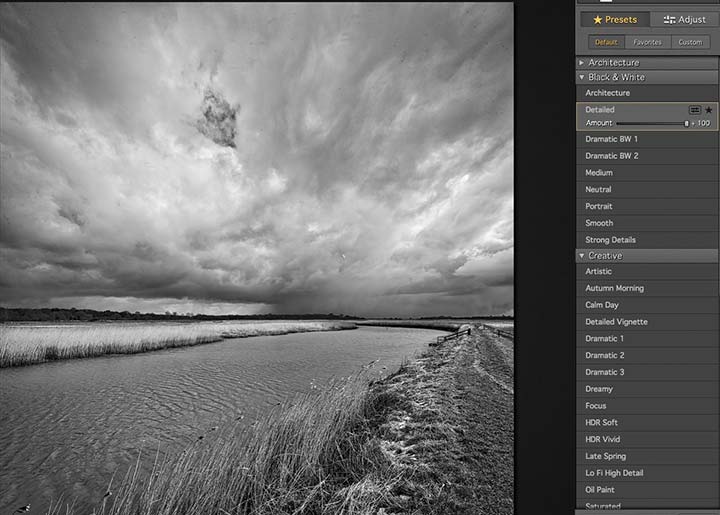Switch to the Presets tab

click(x=615, y=19)
